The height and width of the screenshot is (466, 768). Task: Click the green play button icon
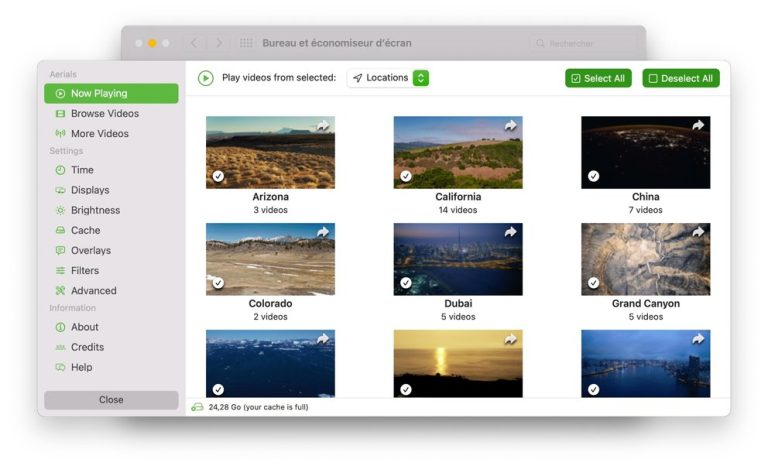point(206,78)
